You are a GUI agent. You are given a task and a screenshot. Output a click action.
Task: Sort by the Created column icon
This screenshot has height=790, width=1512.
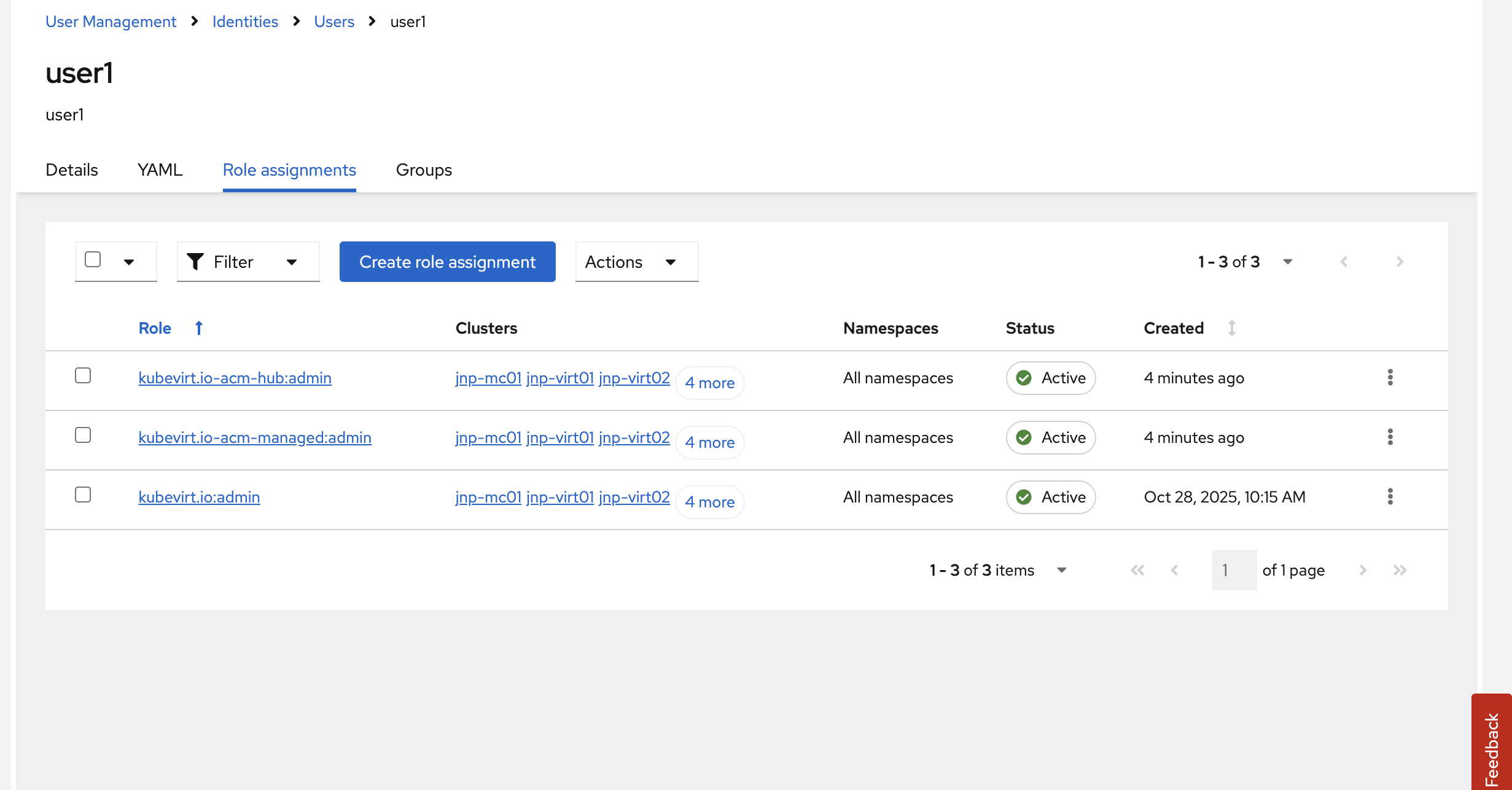click(1231, 328)
